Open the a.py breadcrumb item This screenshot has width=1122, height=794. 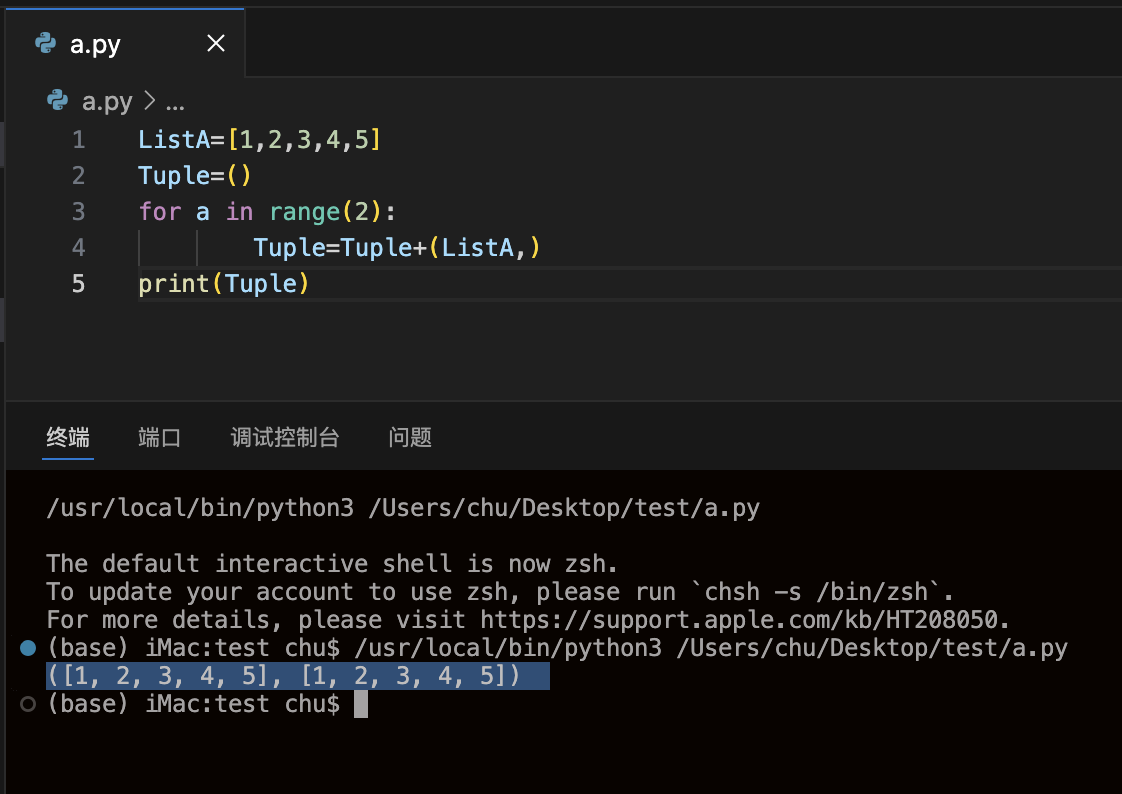pos(106,101)
